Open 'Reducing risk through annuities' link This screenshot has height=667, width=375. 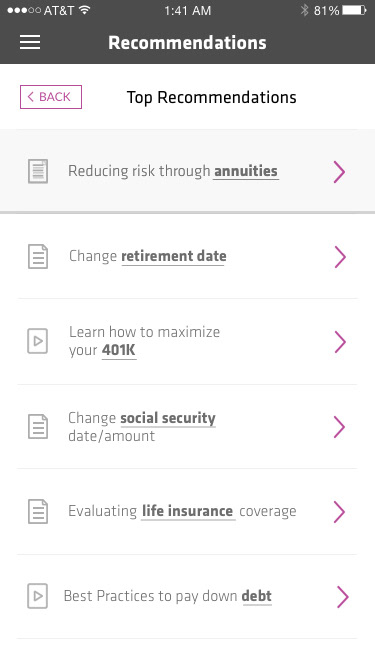pos(173,171)
